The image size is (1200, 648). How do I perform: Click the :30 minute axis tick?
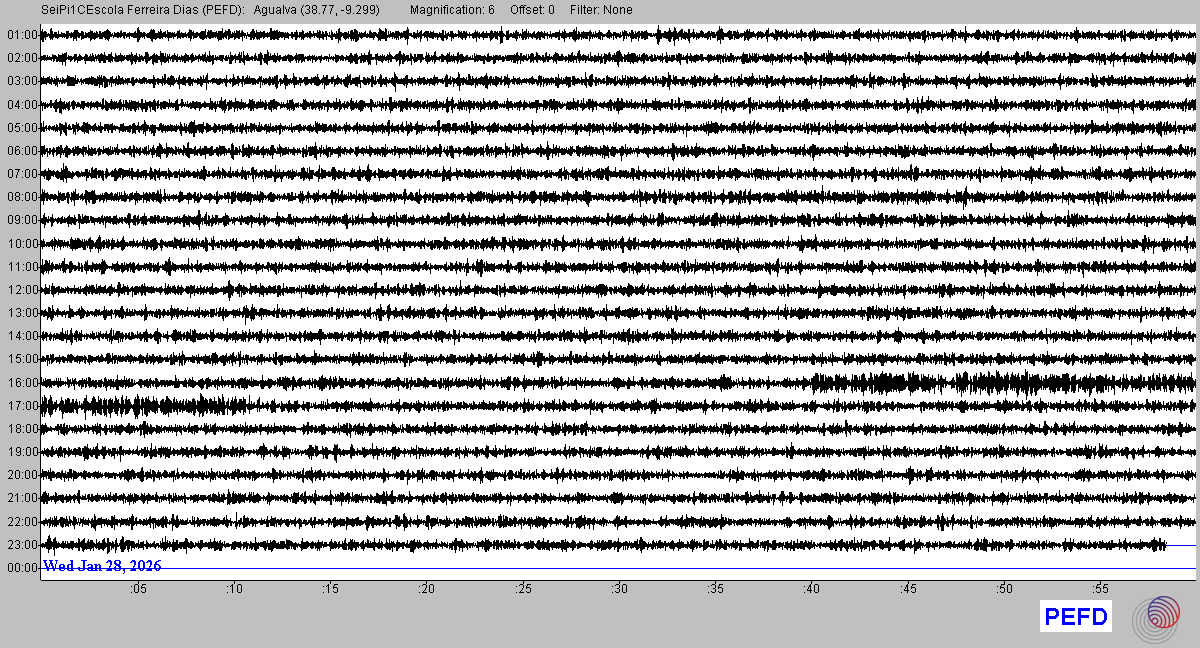pos(620,589)
